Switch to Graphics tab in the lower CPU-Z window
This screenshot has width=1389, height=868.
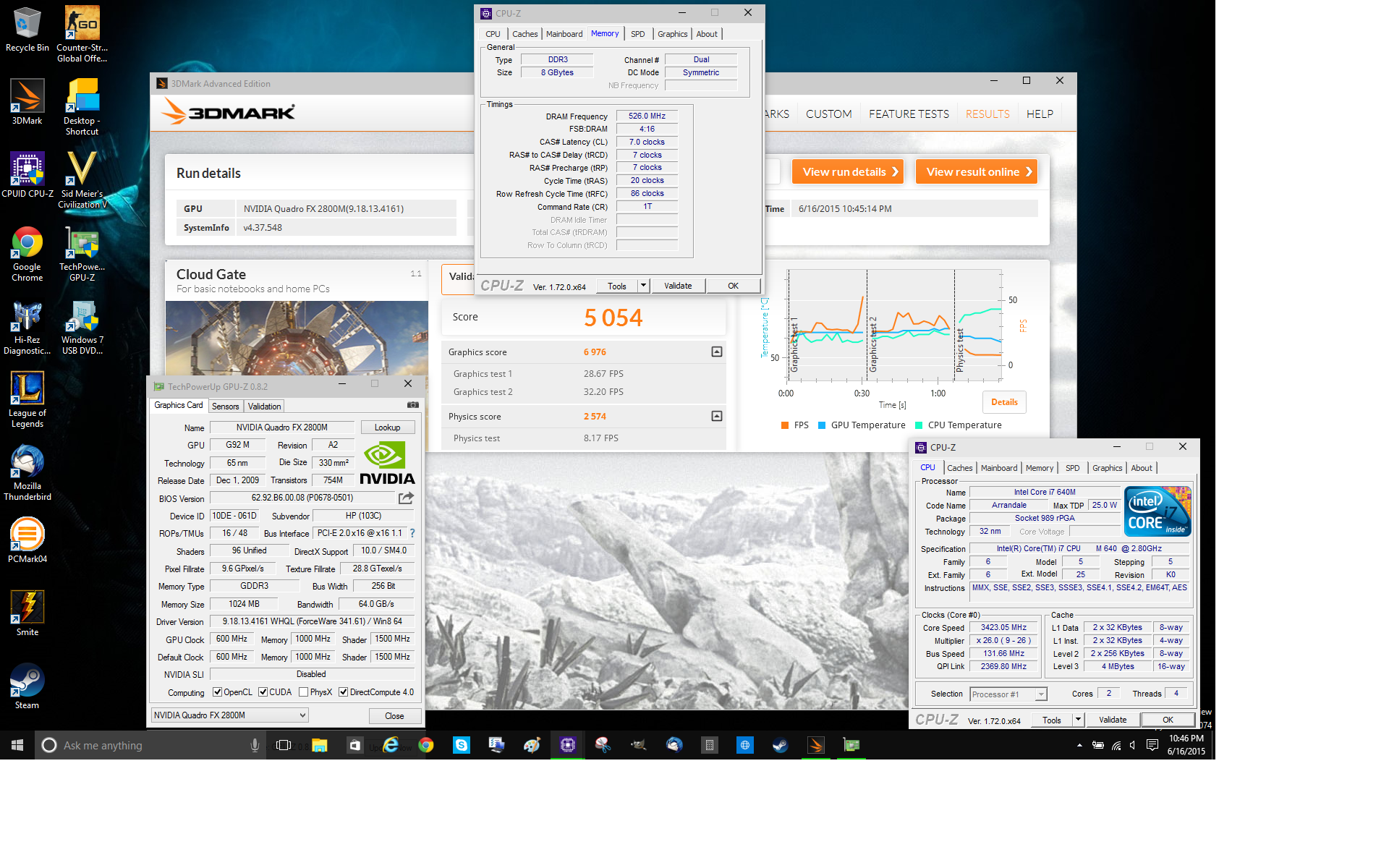click(1107, 468)
